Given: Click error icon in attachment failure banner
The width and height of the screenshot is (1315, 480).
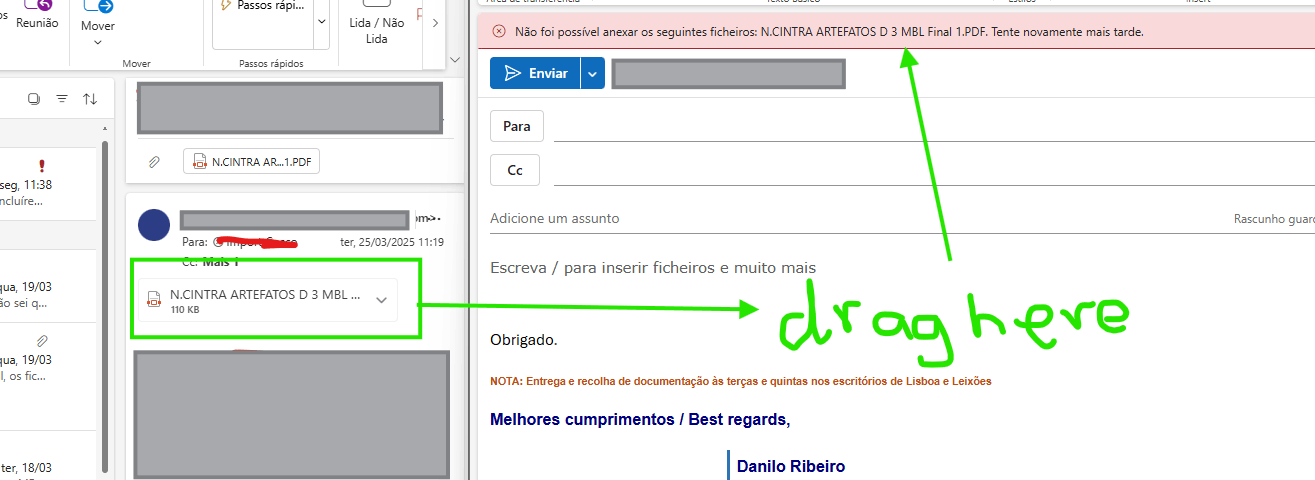Looking at the screenshot, I should pos(499,32).
